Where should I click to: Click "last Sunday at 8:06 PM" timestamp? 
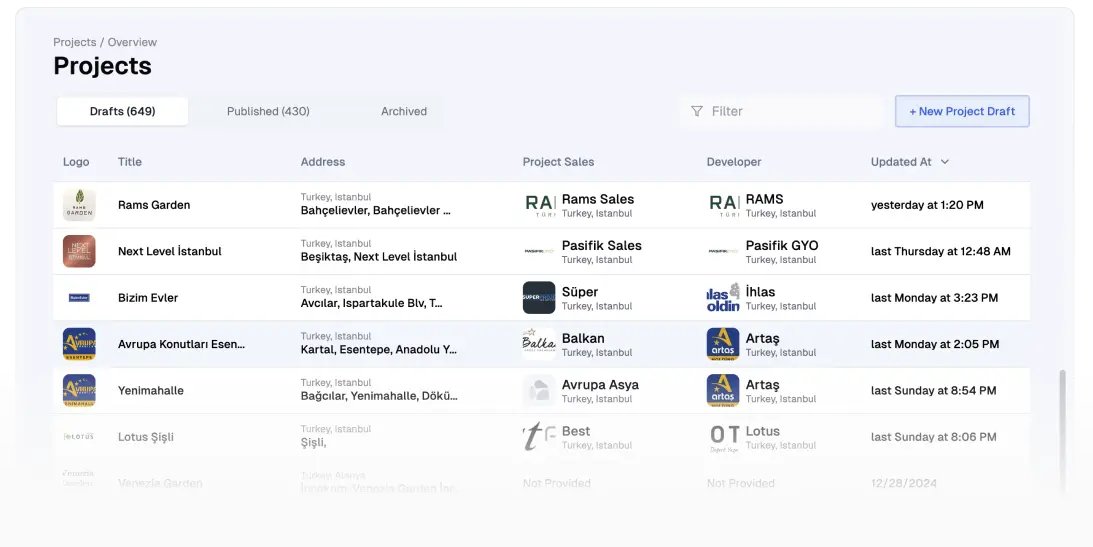point(933,437)
